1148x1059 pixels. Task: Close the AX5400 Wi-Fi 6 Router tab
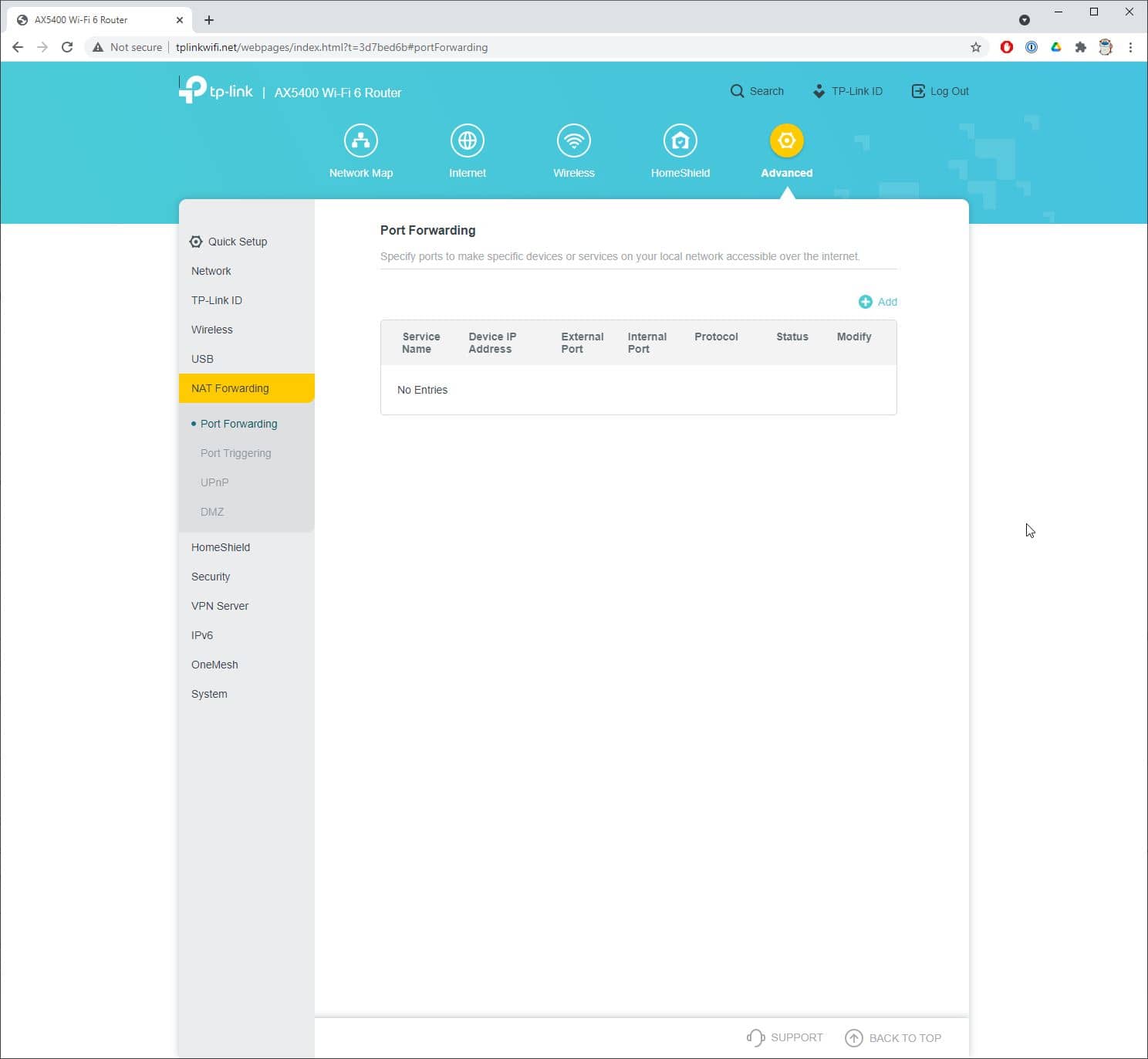click(180, 20)
